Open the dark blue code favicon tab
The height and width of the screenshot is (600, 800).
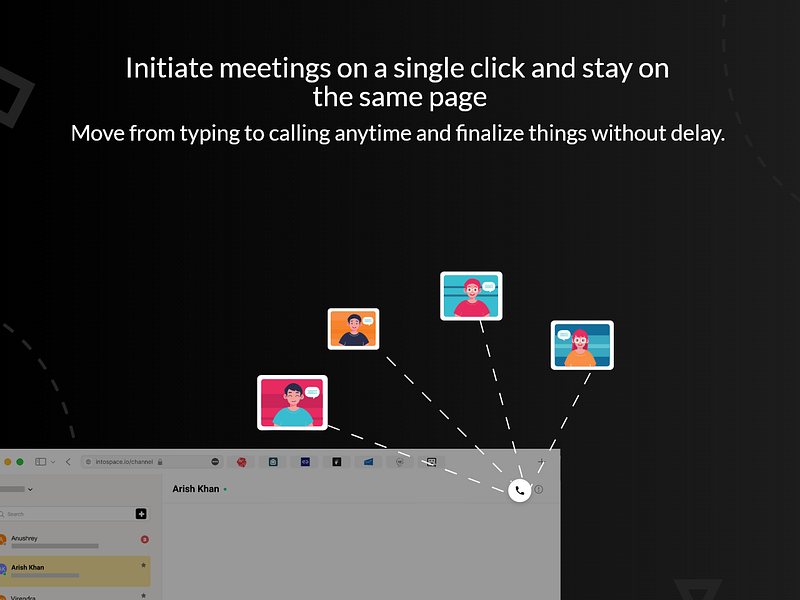305,462
